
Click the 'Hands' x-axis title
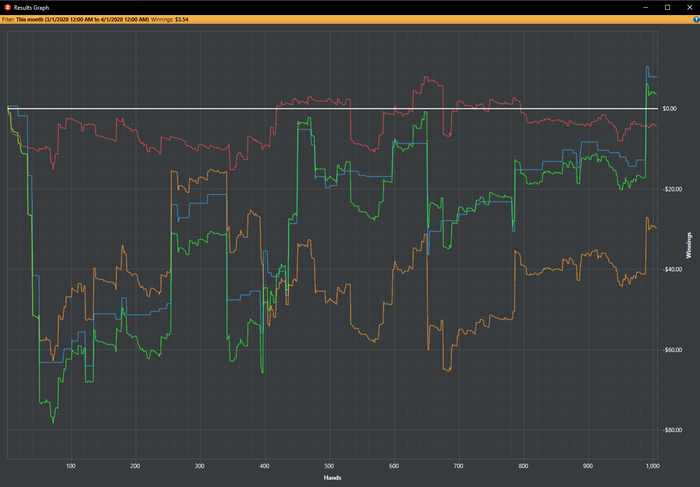332,478
